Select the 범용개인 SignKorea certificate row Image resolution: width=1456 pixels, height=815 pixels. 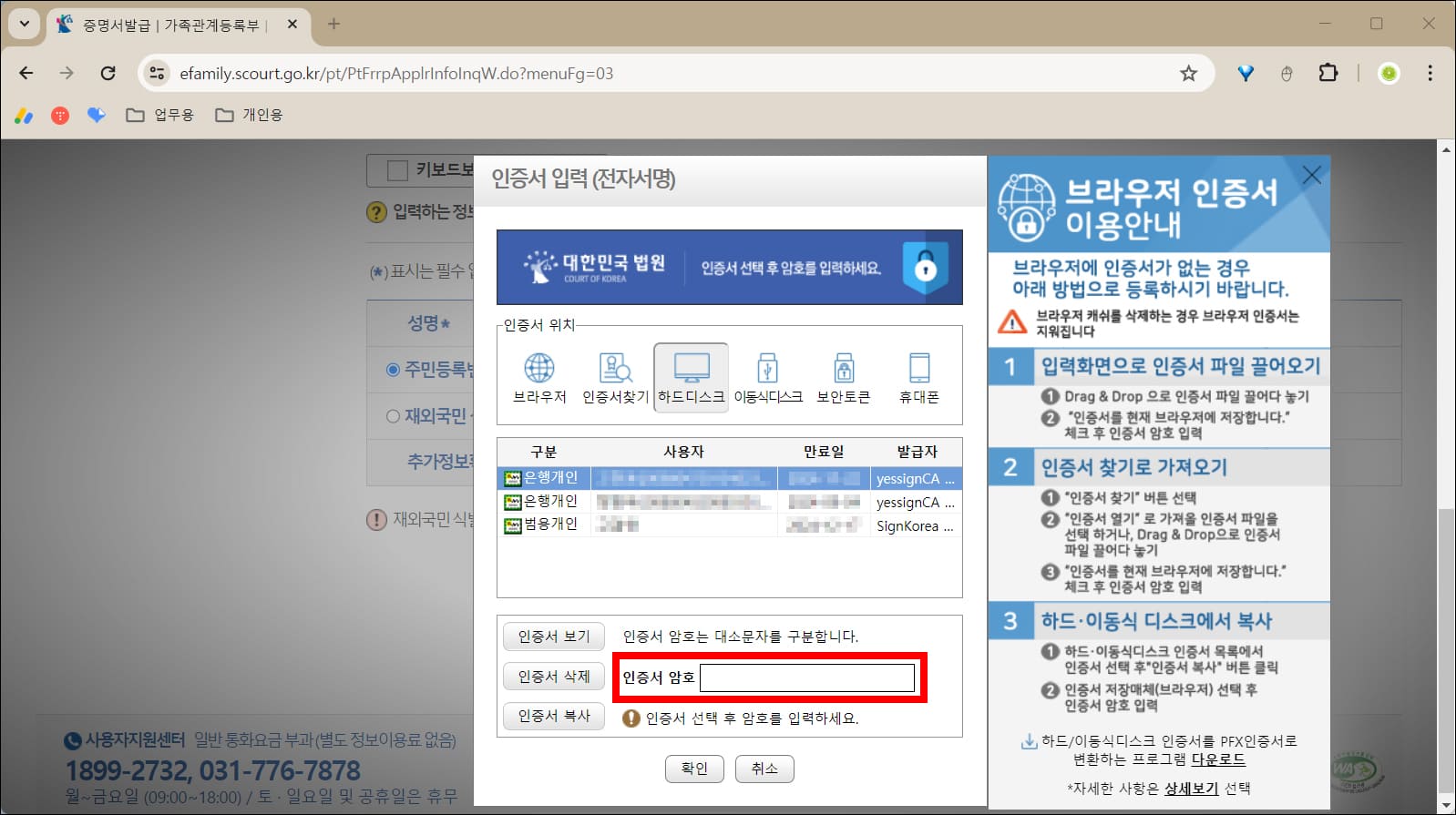(x=729, y=525)
